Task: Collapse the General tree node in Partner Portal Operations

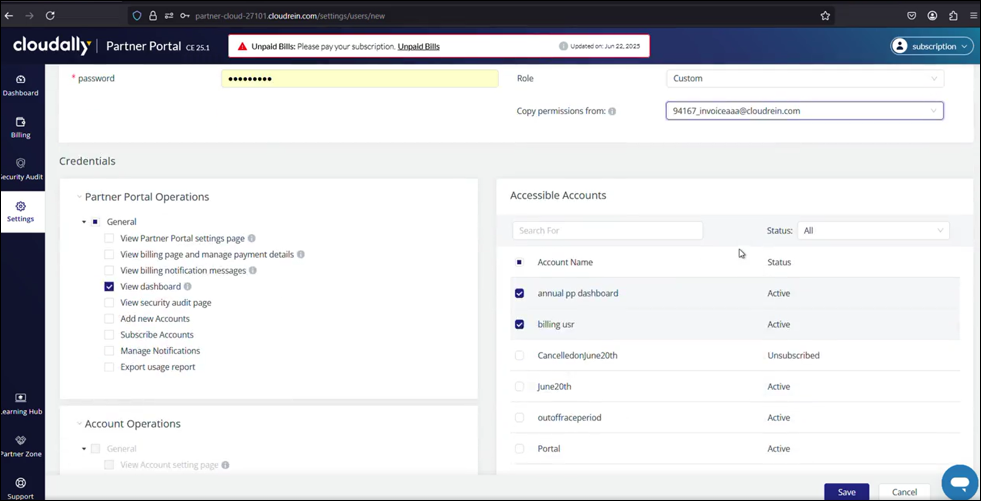Action: (84, 222)
